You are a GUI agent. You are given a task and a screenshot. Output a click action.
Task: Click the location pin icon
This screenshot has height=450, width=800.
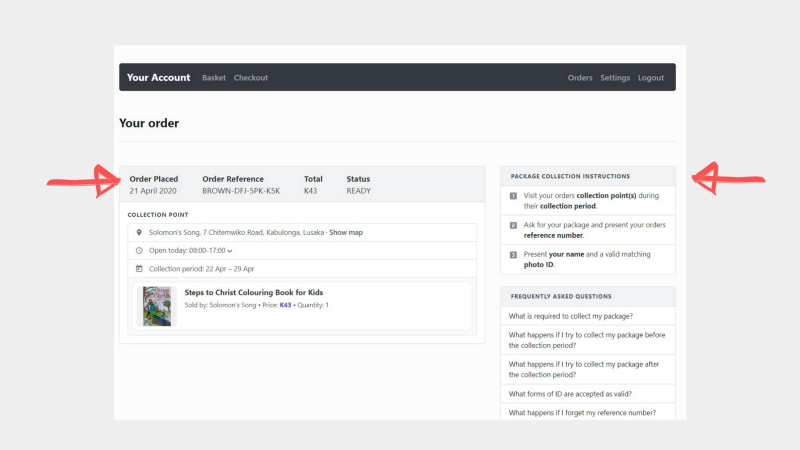pyautogui.click(x=139, y=232)
